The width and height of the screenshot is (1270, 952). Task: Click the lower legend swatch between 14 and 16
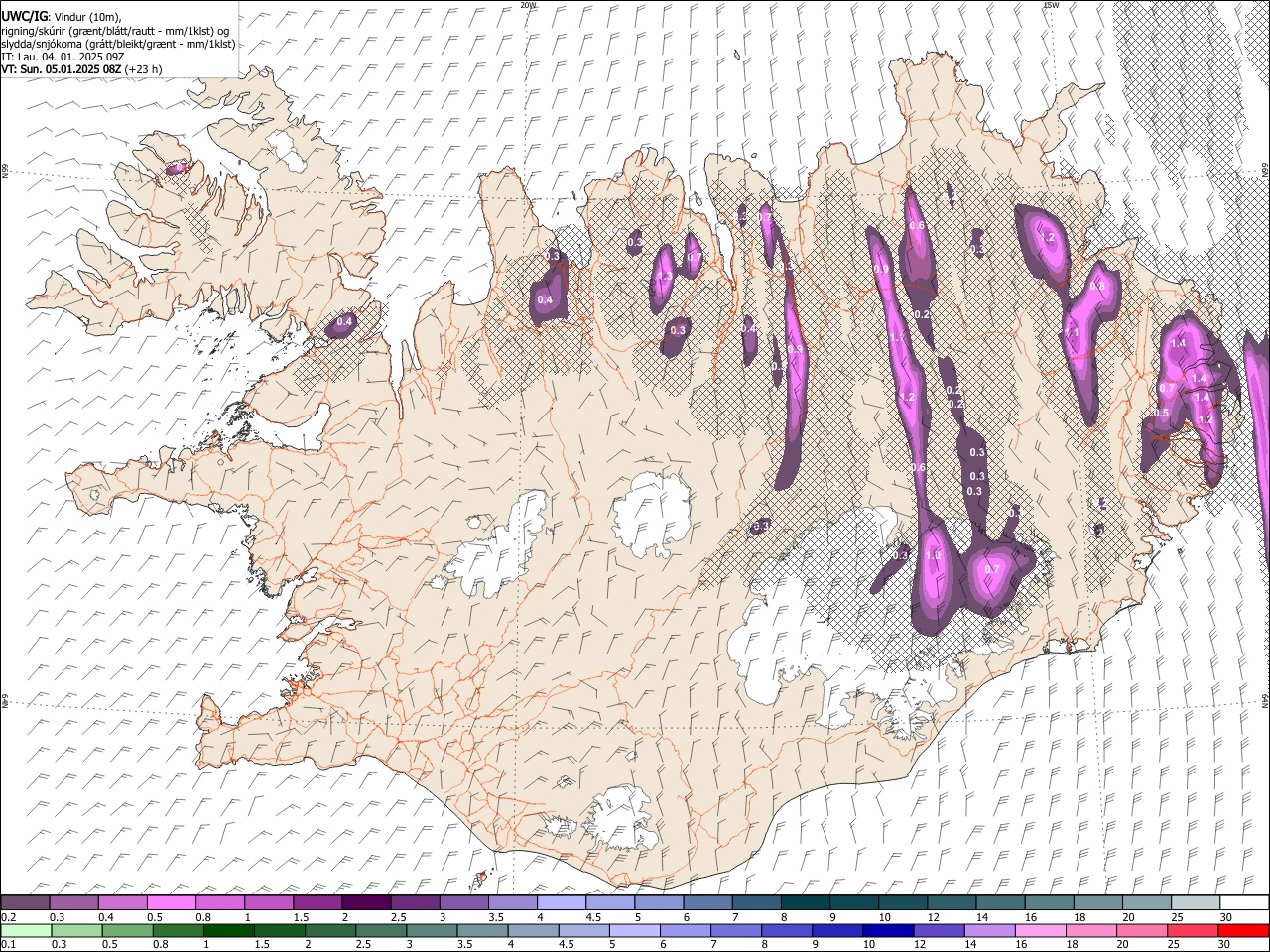point(990,930)
